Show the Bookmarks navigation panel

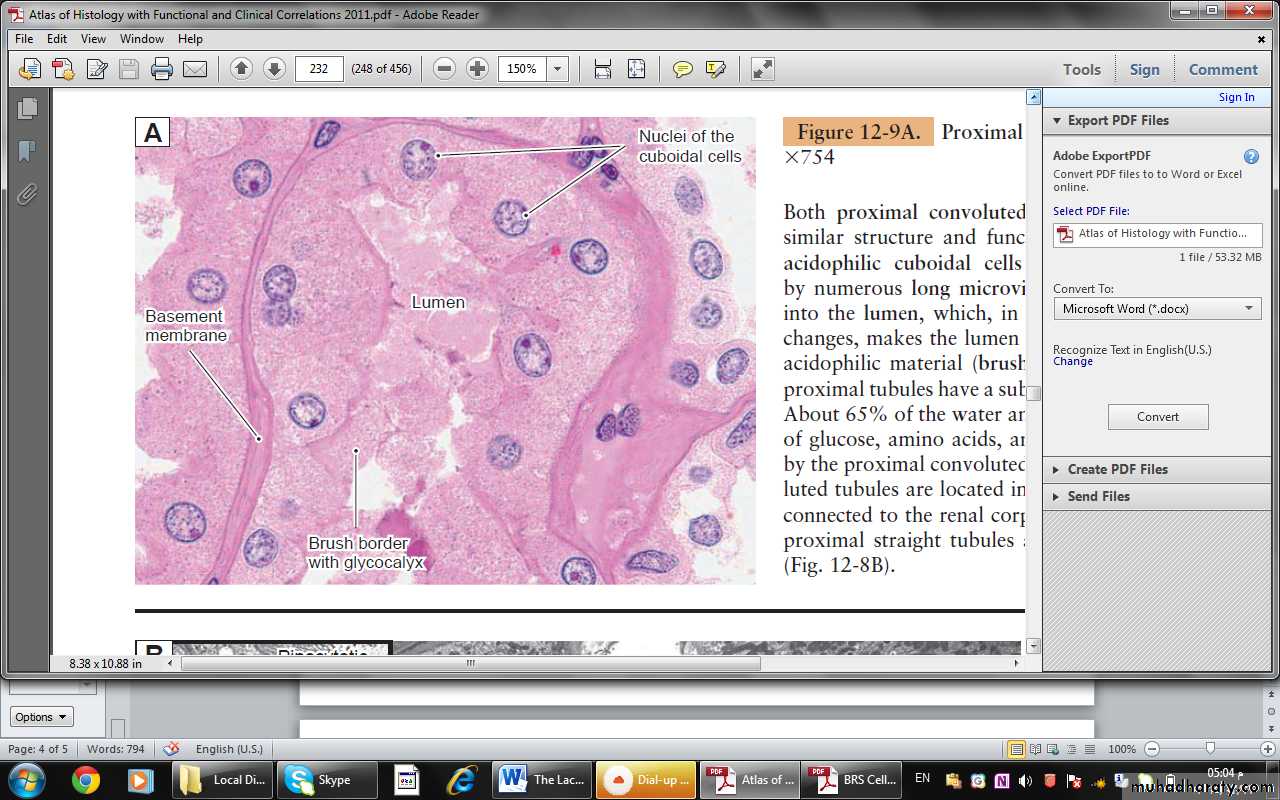click(27, 151)
